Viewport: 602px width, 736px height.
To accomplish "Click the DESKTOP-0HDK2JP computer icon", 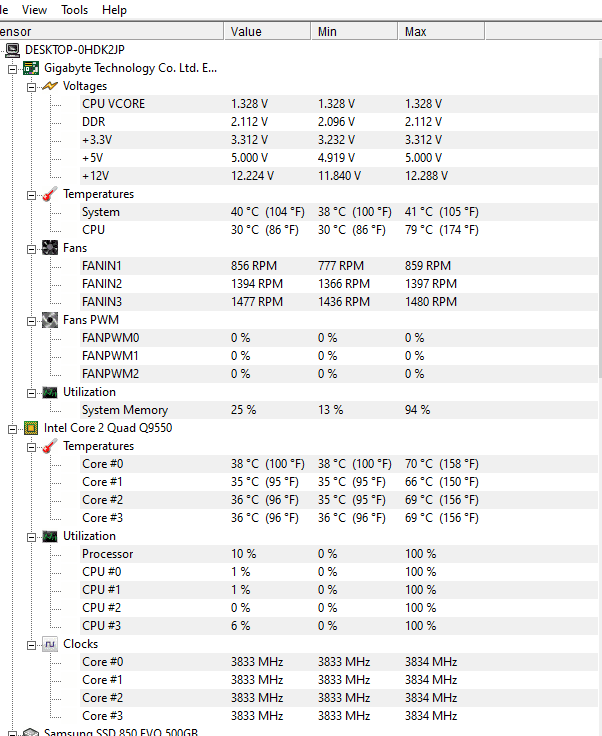I will click(x=12, y=50).
